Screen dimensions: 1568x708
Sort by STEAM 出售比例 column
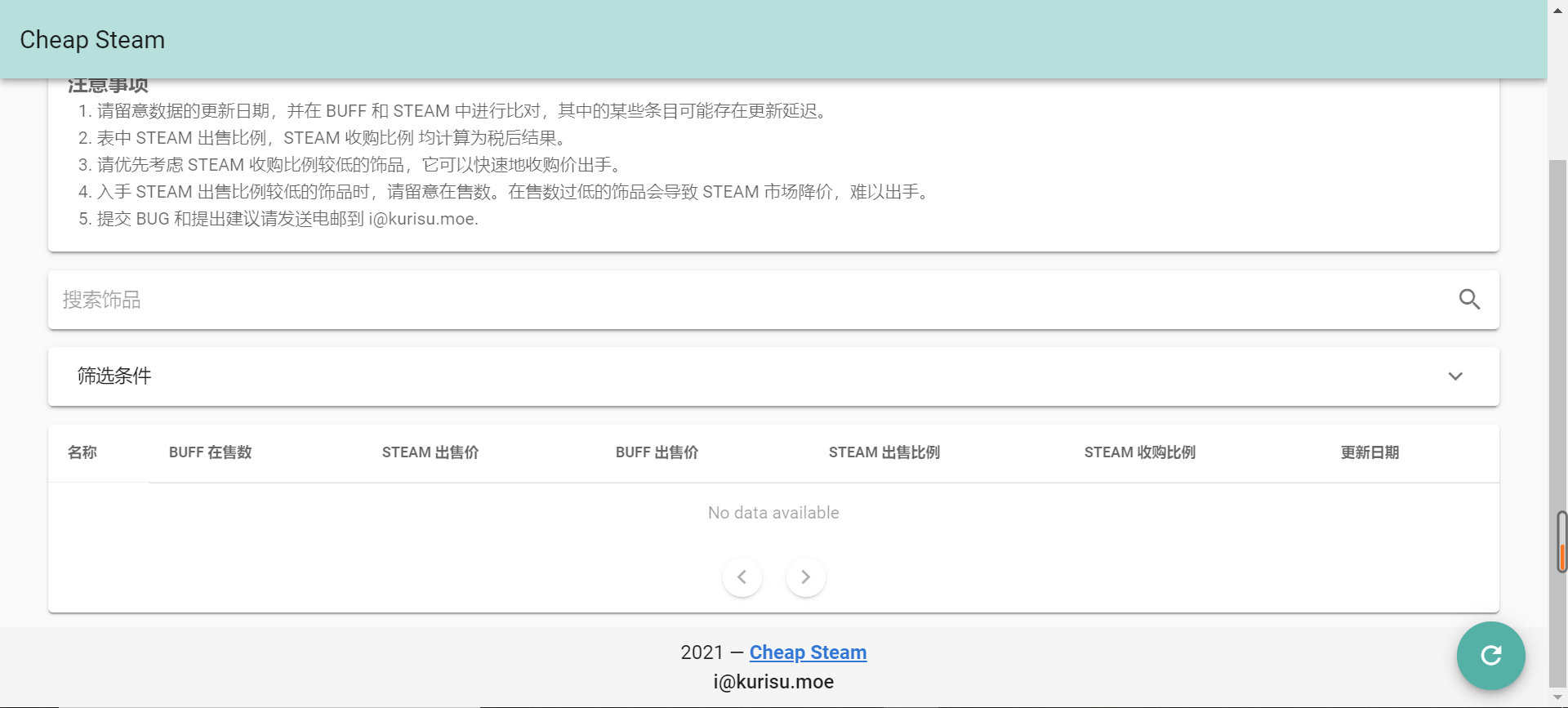point(884,452)
